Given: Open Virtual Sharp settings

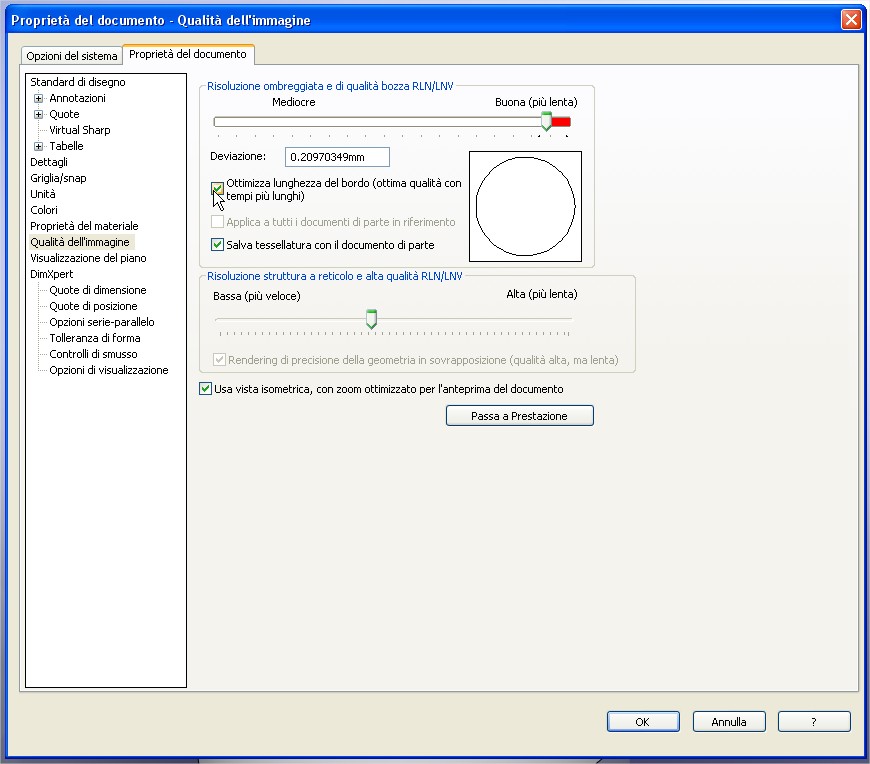Looking at the screenshot, I should pos(80,130).
